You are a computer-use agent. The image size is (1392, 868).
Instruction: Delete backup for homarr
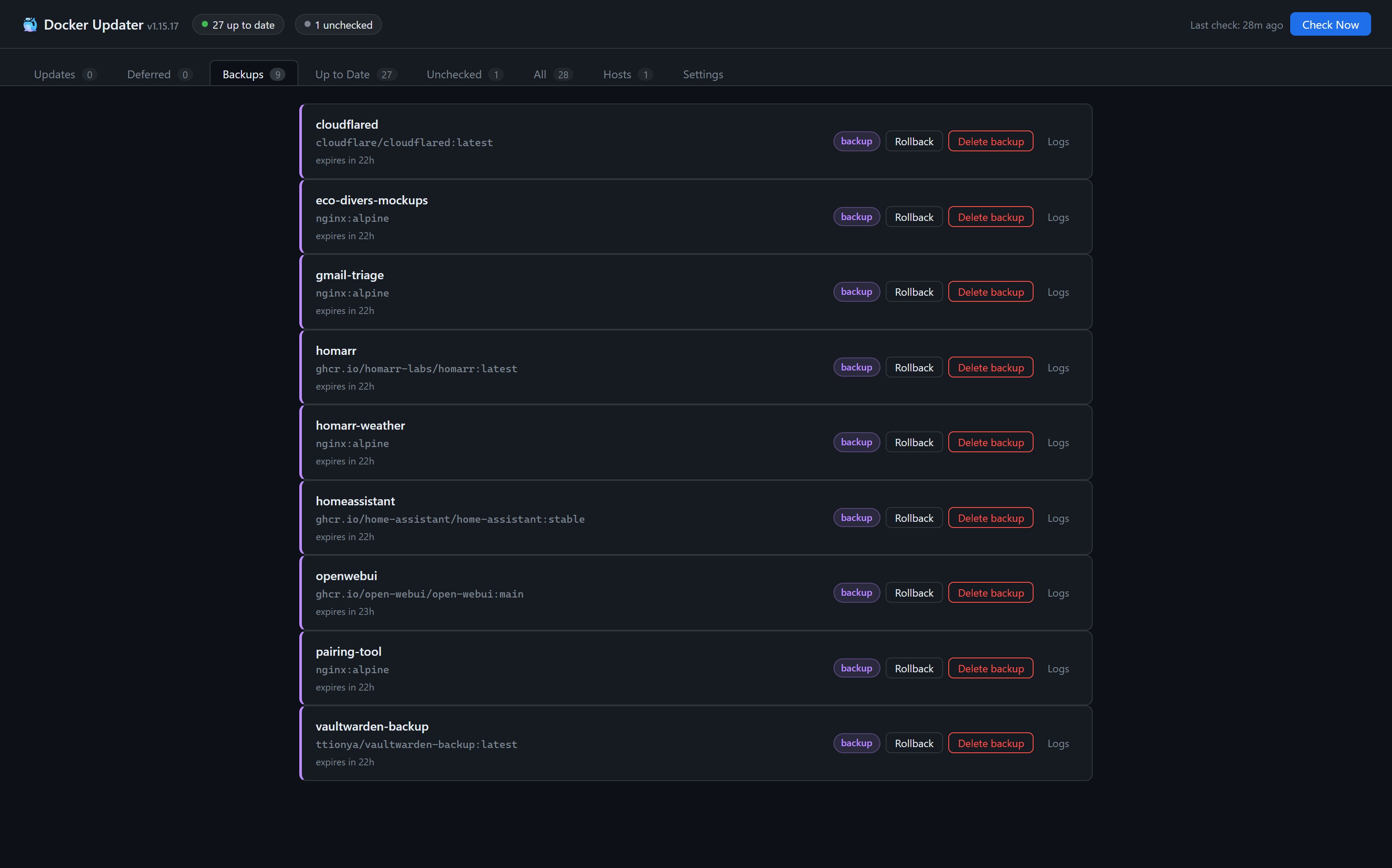tap(990, 367)
